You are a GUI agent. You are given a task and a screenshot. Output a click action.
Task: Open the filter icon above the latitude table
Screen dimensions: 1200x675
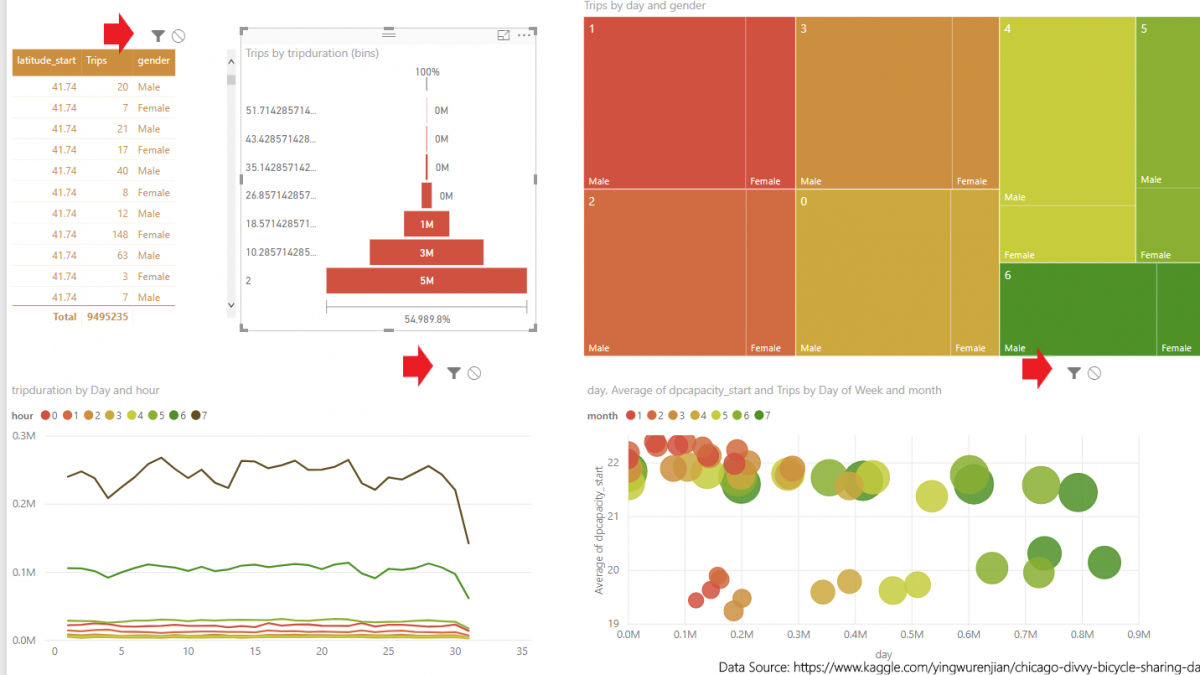(157, 35)
